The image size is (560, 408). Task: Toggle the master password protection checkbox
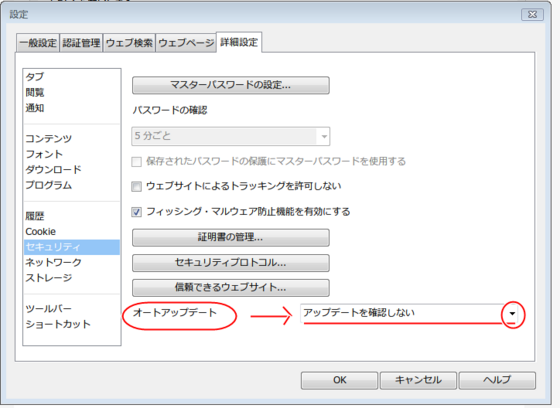(136, 162)
